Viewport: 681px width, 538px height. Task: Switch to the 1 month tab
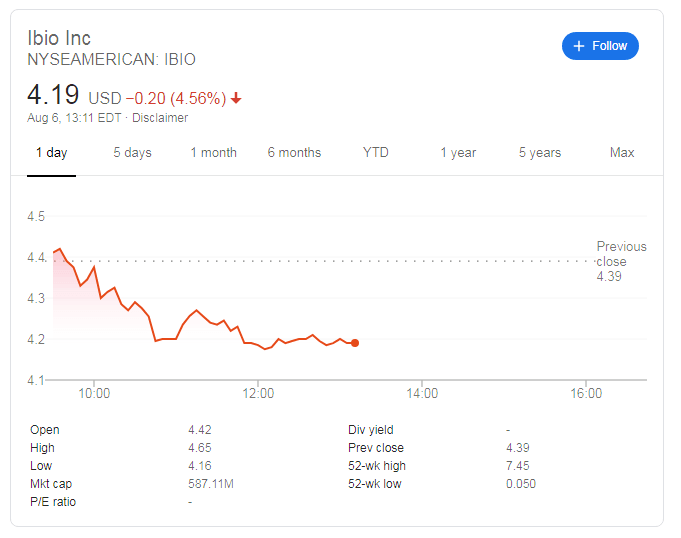(214, 153)
